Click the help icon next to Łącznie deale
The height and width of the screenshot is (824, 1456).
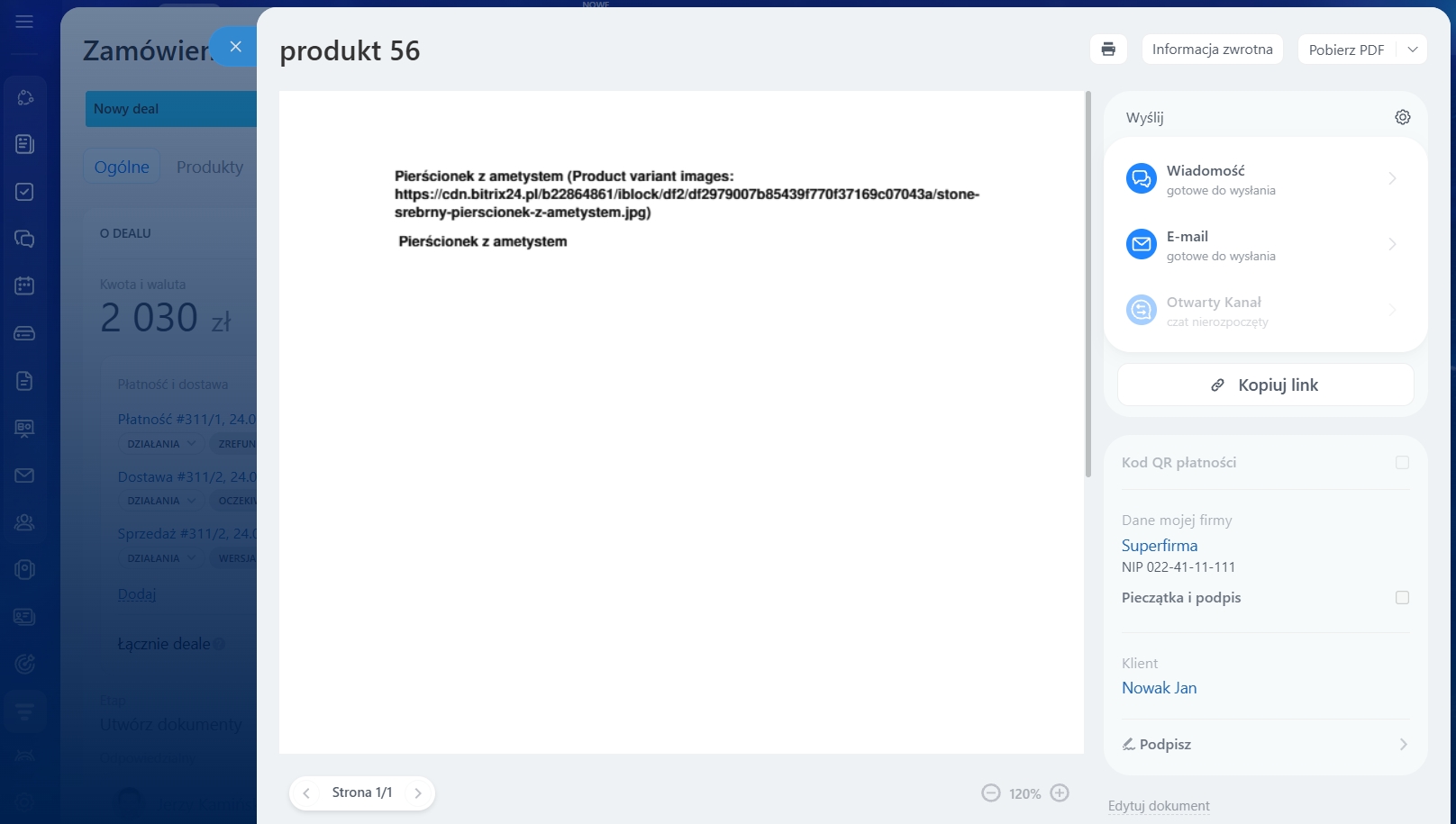[x=219, y=644]
